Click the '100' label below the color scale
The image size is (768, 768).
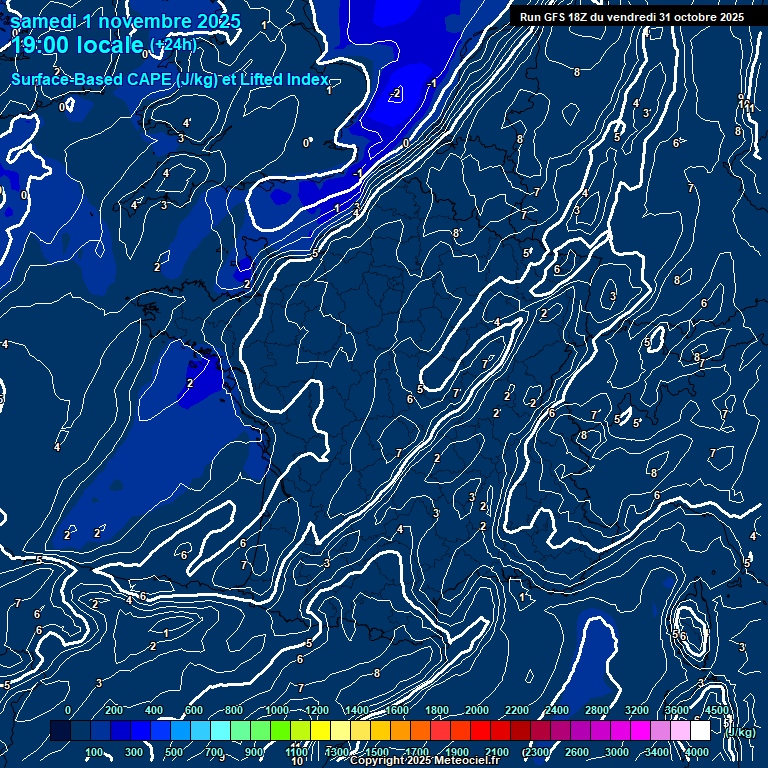(95, 752)
